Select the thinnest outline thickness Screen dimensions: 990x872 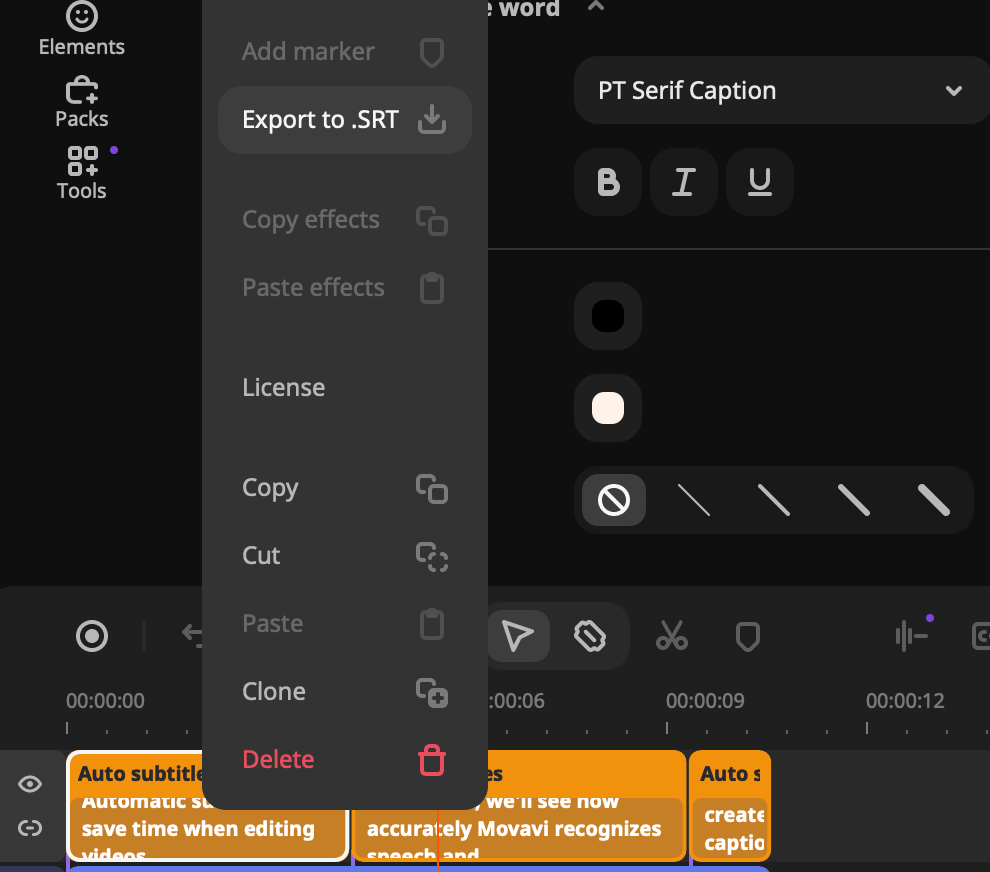(693, 500)
